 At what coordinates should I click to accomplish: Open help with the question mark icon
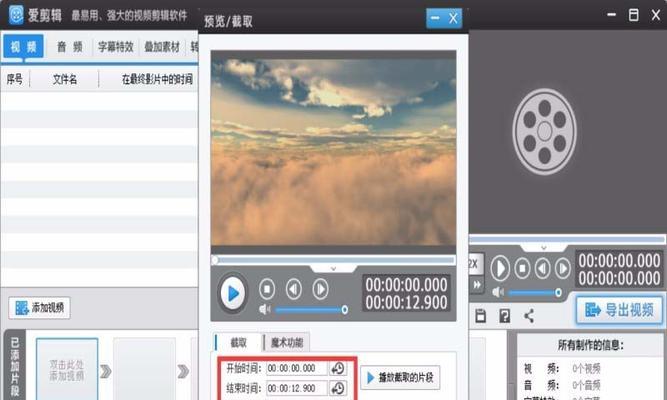pos(505,316)
